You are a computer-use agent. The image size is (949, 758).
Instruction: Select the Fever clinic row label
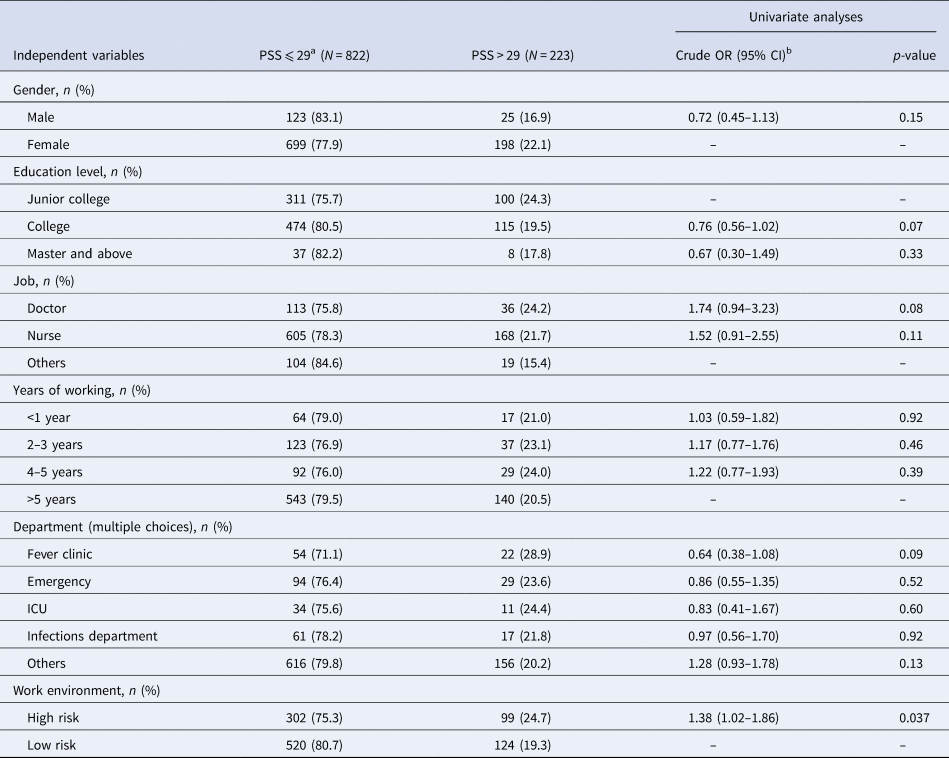62,553
